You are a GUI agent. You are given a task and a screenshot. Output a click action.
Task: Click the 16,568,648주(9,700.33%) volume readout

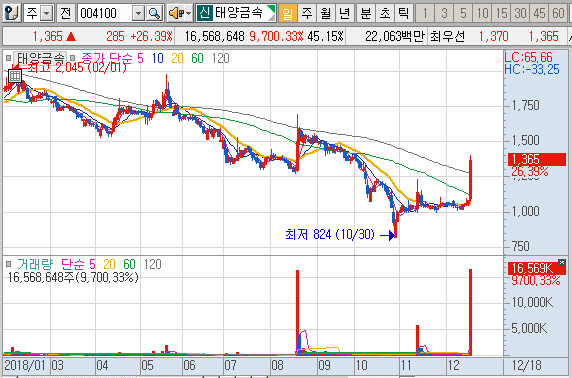(73, 277)
